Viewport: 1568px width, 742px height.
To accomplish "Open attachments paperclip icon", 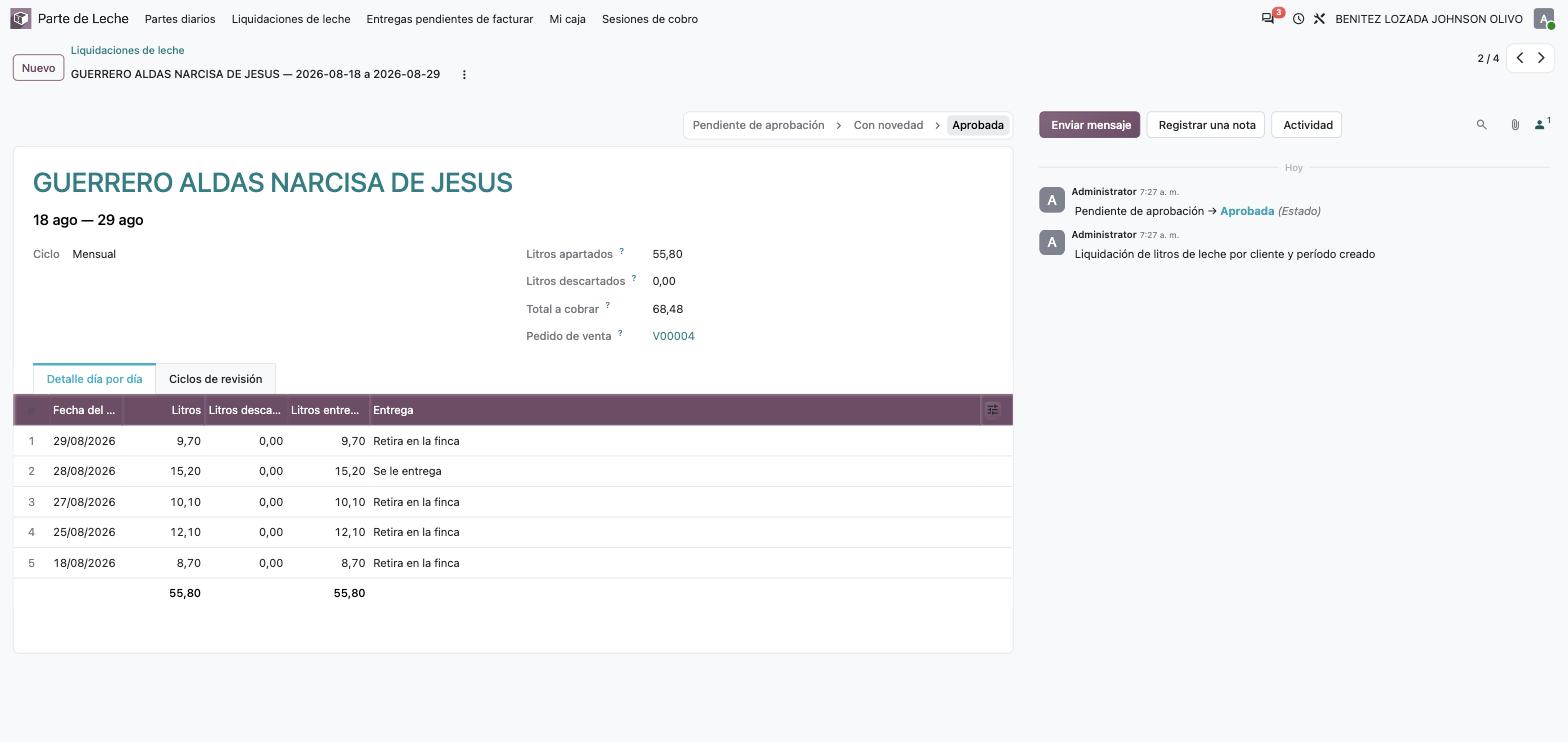I will click(x=1515, y=125).
